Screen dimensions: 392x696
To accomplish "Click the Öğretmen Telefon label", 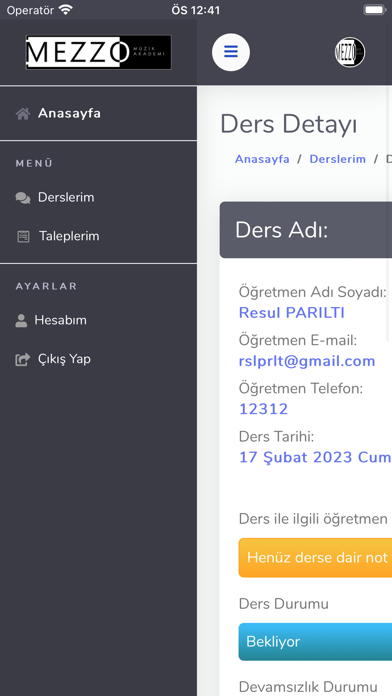I will [x=301, y=388].
